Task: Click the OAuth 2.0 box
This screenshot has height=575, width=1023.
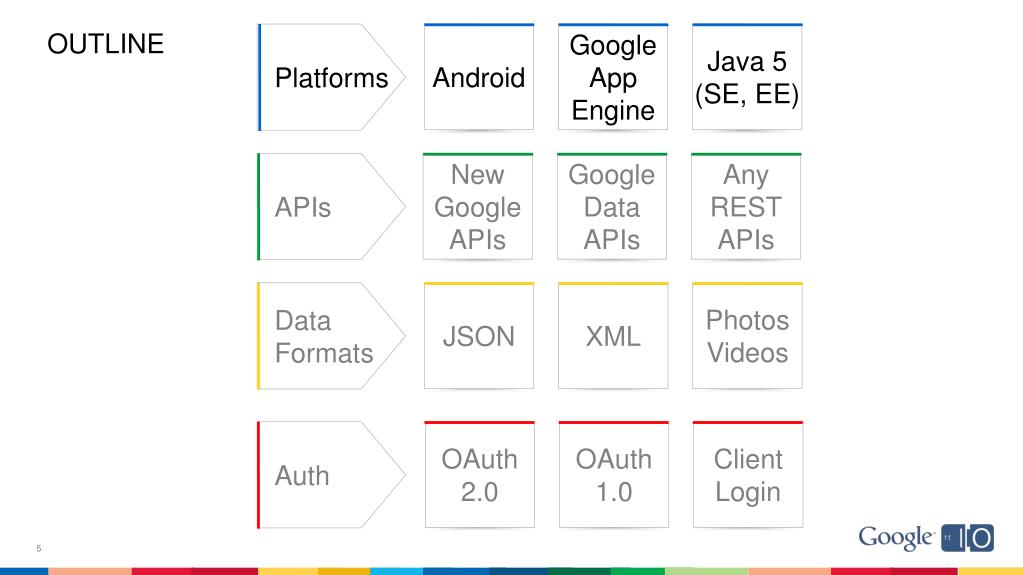Action: (480, 474)
